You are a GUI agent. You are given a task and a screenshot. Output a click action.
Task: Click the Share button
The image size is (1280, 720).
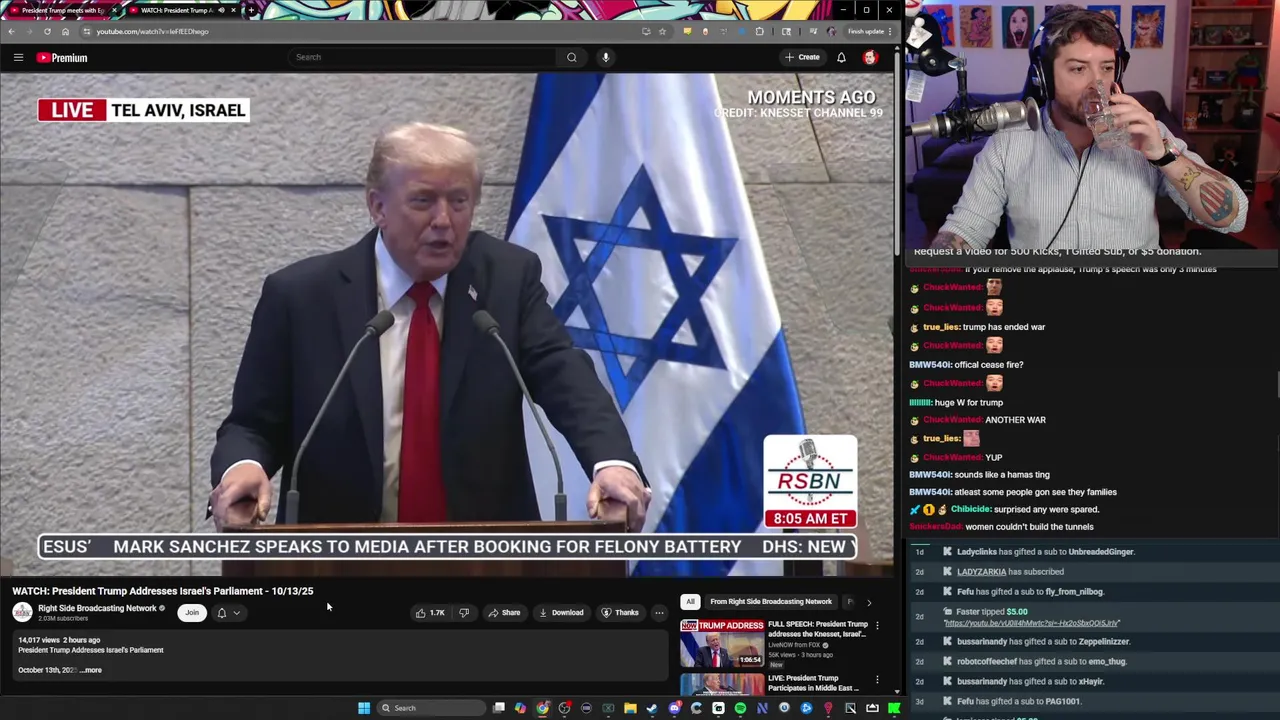[x=504, y=613]
